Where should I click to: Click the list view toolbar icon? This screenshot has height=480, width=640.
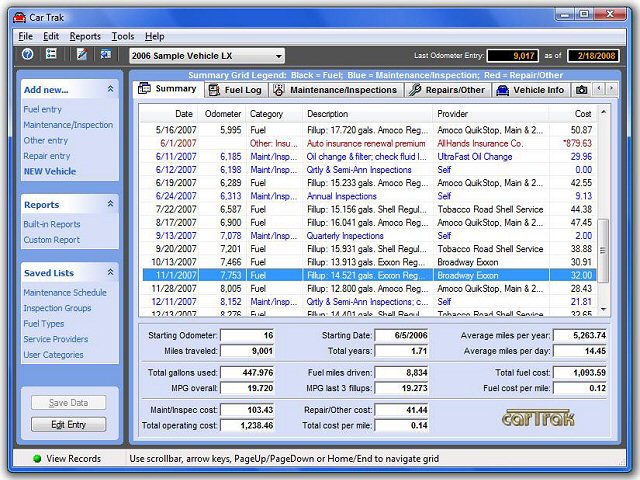pyautogui.click(x=51, y=54)
